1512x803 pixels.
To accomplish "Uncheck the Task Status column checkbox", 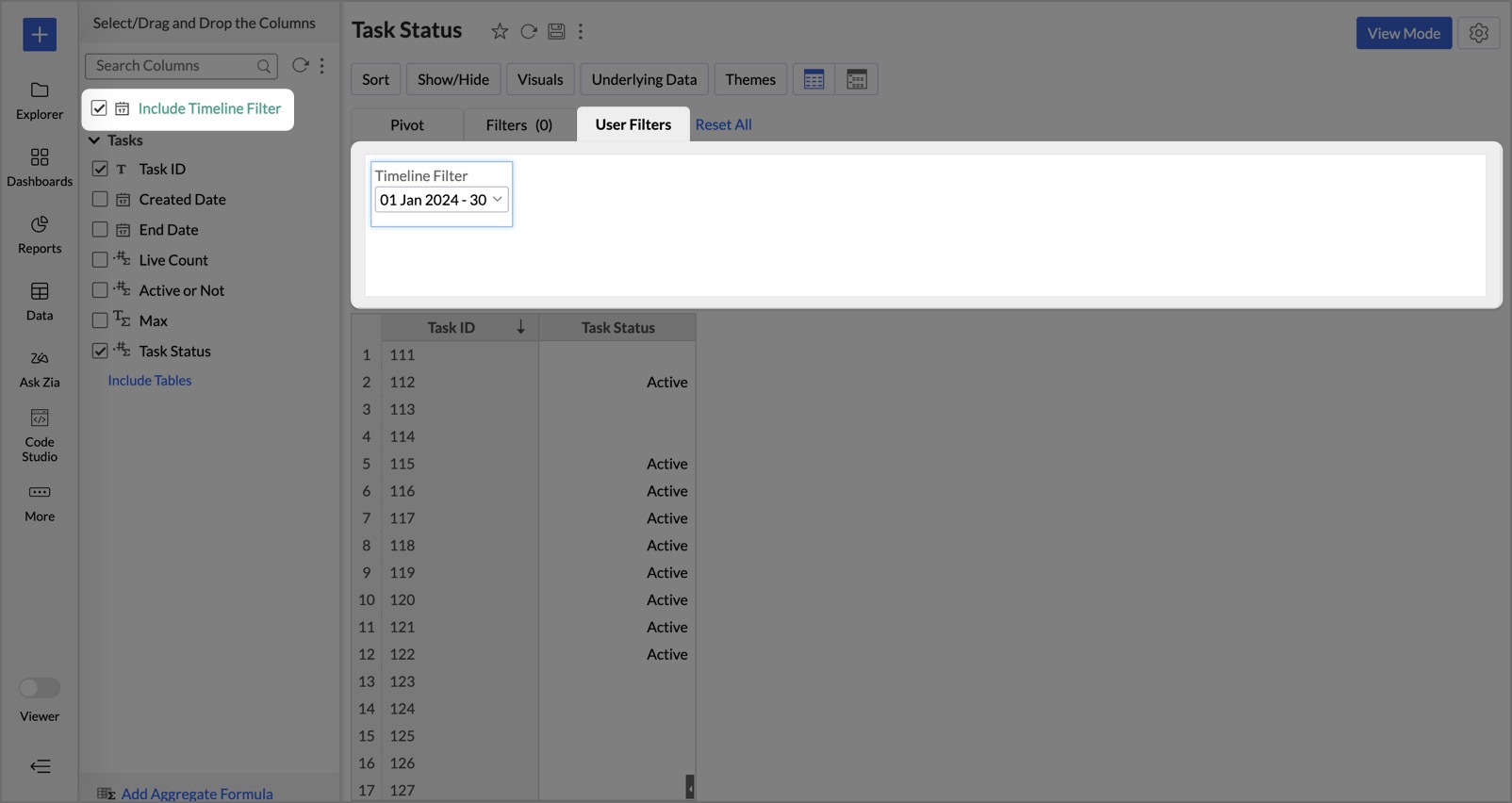I will [x=100, y=351].
